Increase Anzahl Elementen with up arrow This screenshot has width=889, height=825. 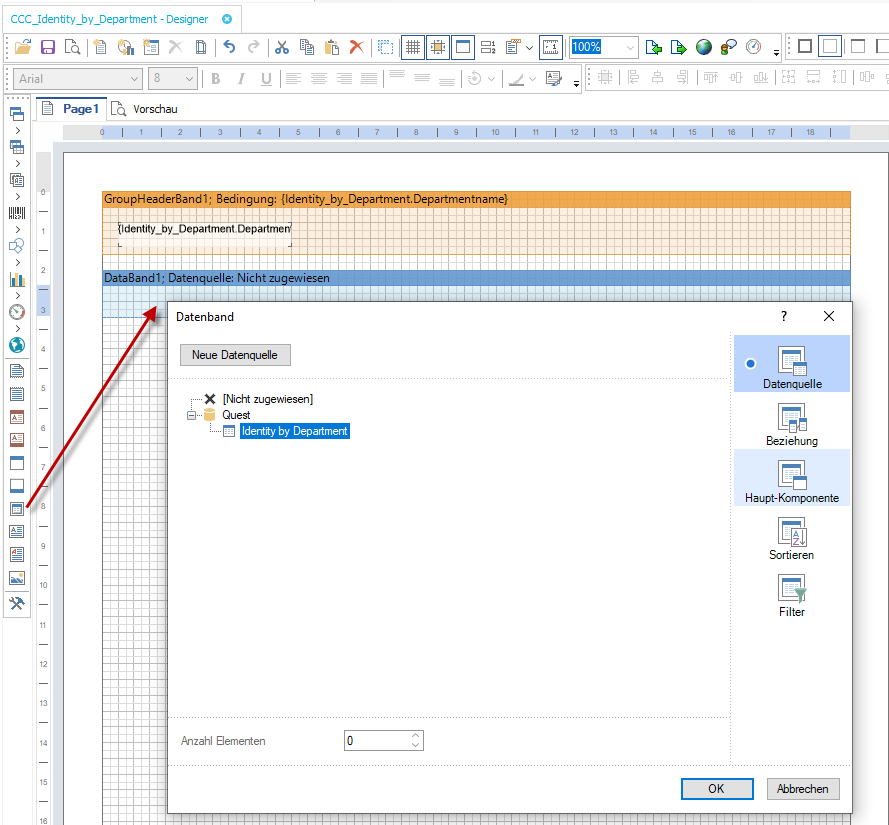pyautogui.click(x=416, y=735)
